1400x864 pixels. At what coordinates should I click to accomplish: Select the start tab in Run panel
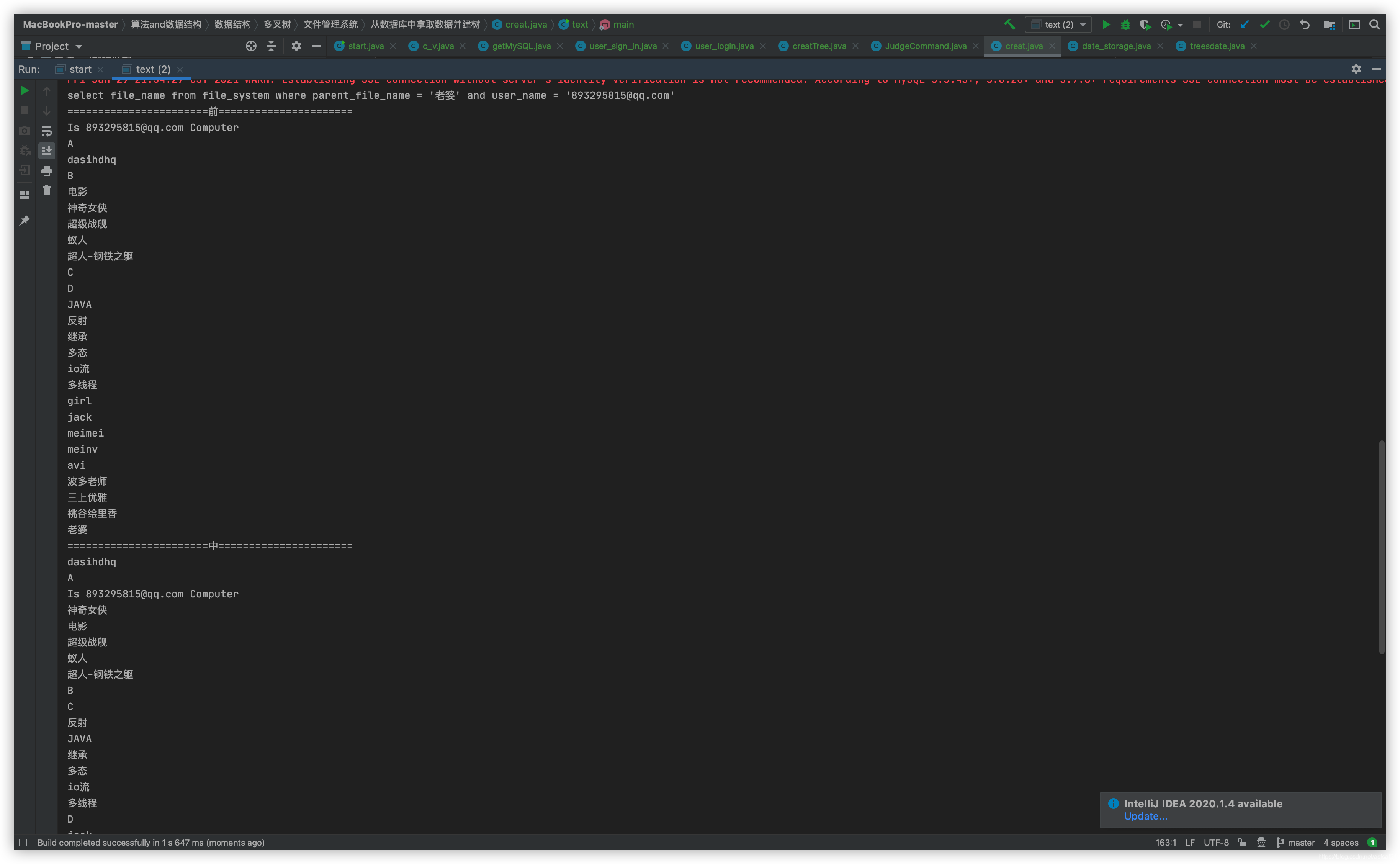80,69
